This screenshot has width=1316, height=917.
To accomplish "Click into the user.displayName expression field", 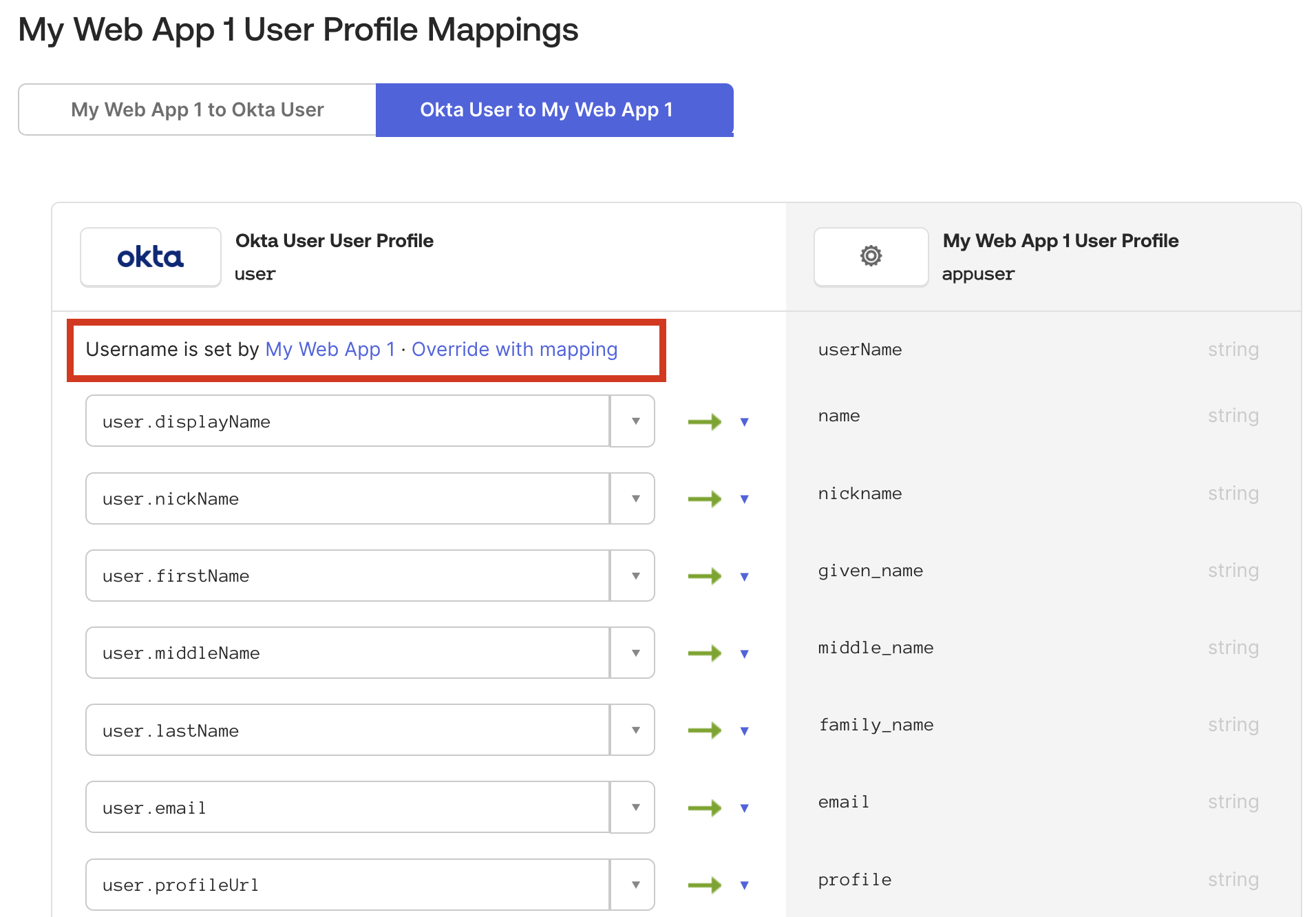I will (x=348, y=421).
